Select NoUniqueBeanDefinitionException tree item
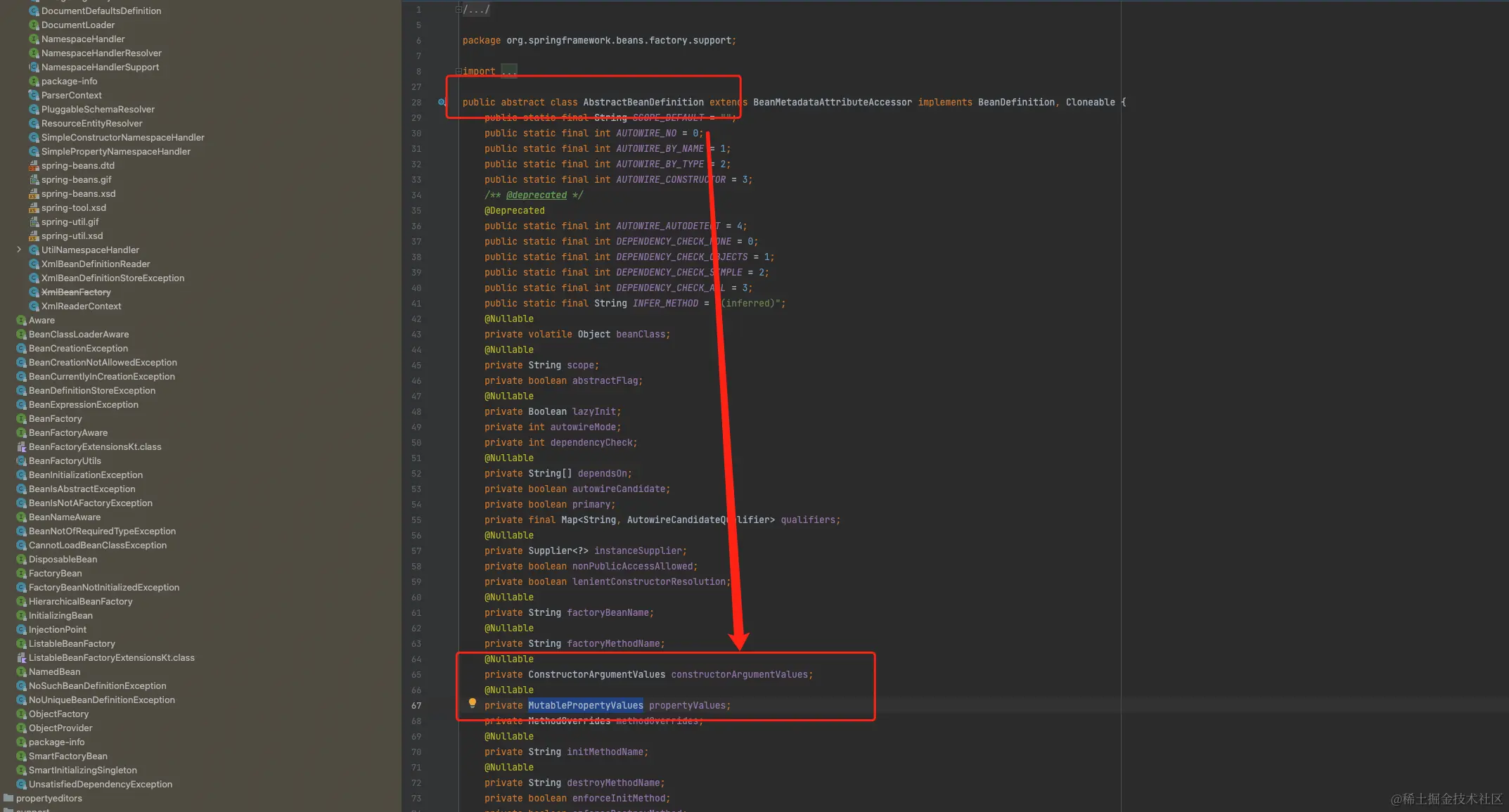The height and width of the screenshot is (812, 1509). [x=101, y=700]
